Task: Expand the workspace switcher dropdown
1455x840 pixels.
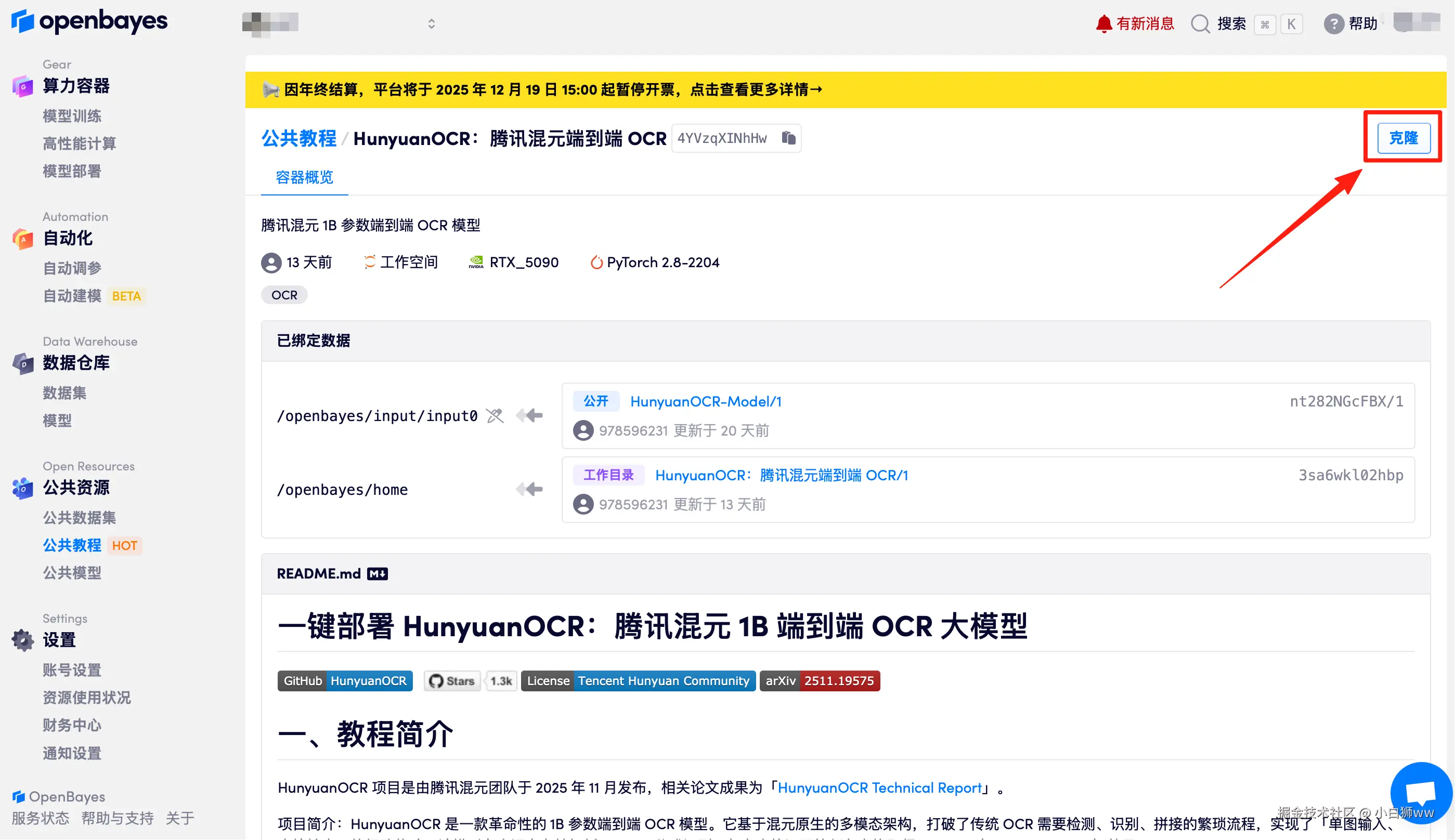Action: click(431, 24)
